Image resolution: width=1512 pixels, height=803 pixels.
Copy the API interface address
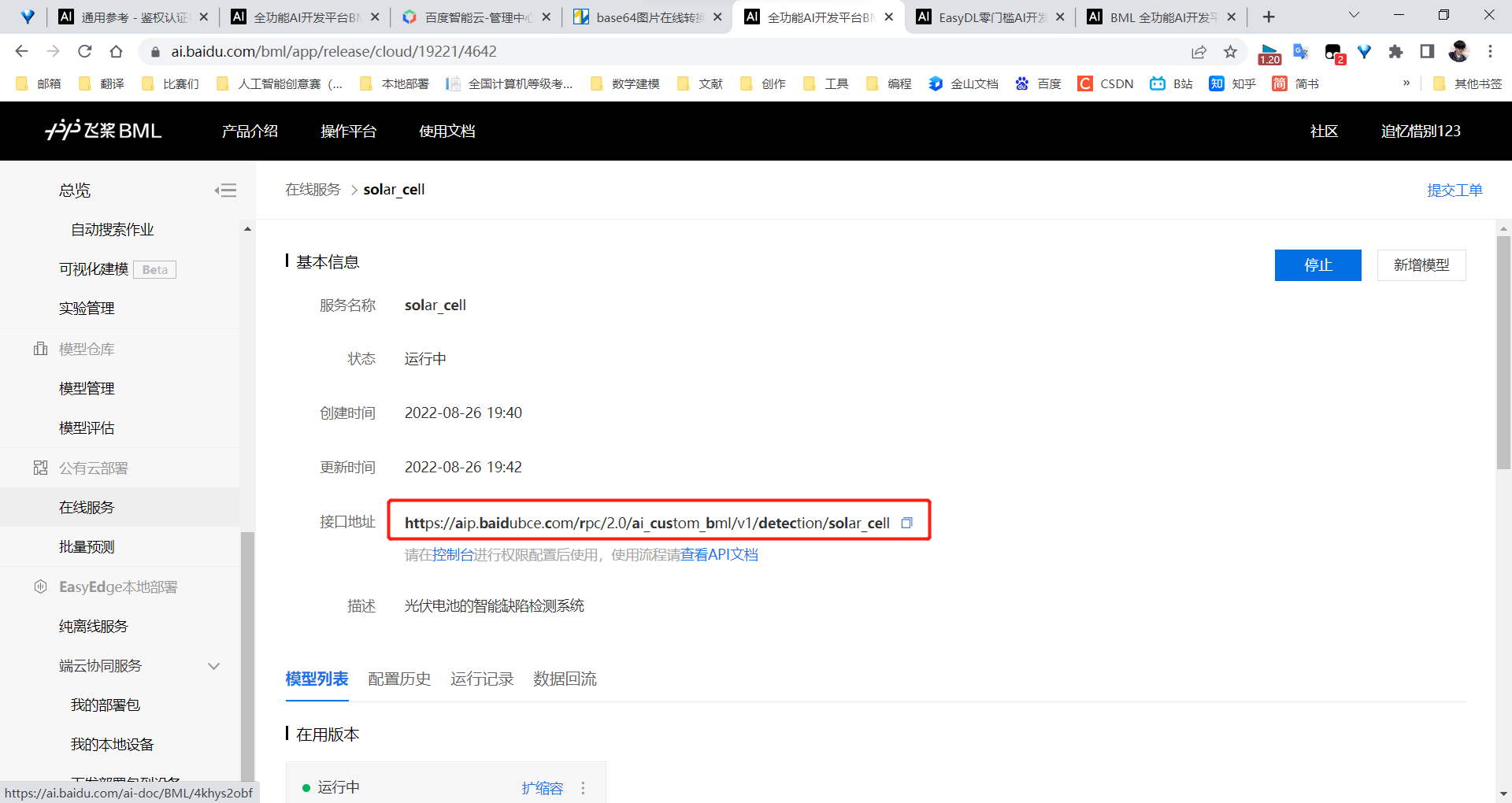[907, 522]
